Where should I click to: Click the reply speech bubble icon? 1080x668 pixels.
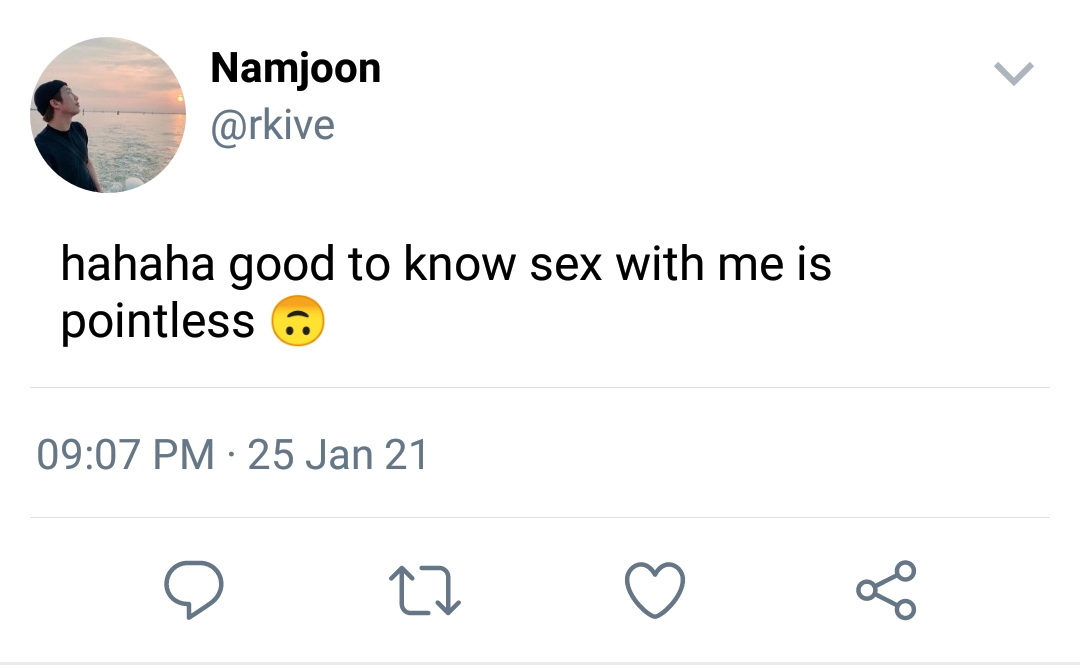pos(193,590)
